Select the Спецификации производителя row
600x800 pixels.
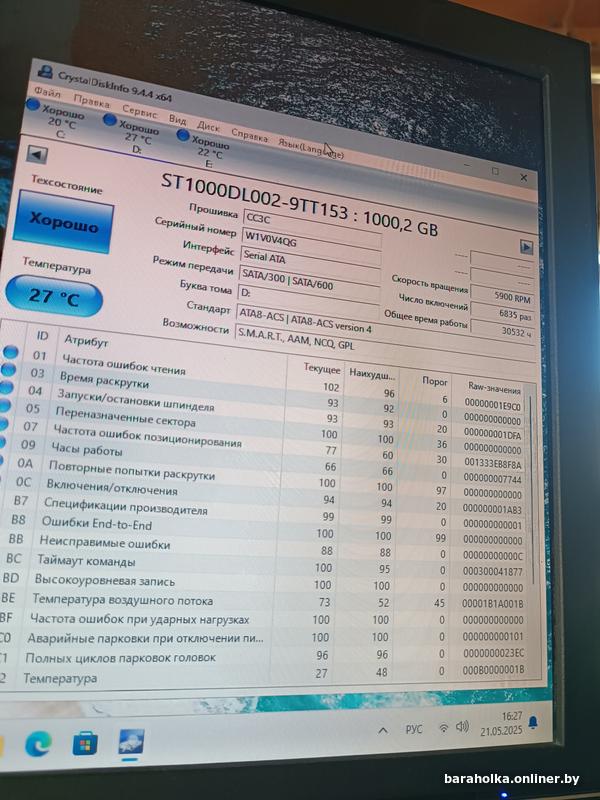pyautogui.click(x=268, y=511)
